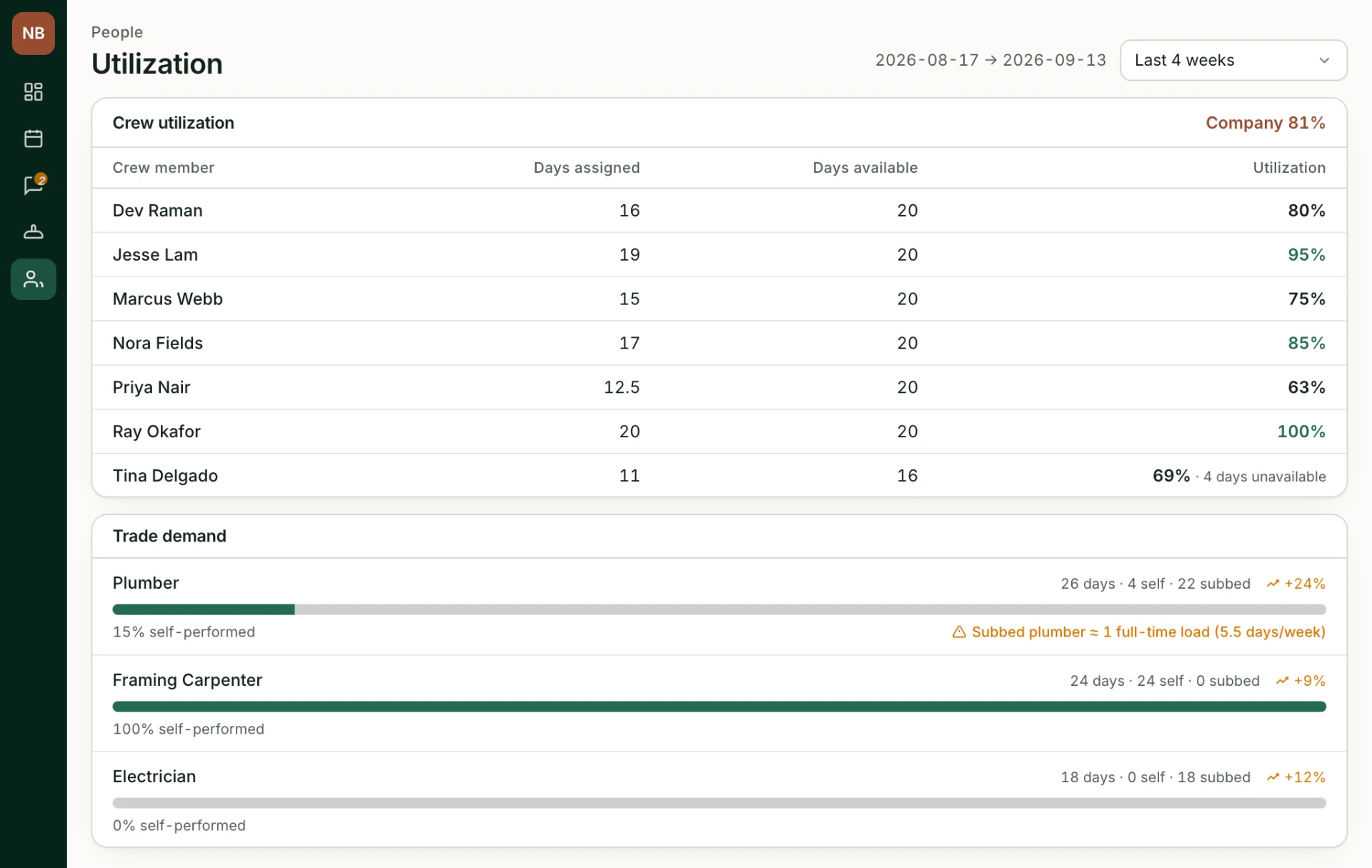This screenshot has height=868, width=1372.
Task: Click the Plumber +24% trend value
Action: (1305, 584)
